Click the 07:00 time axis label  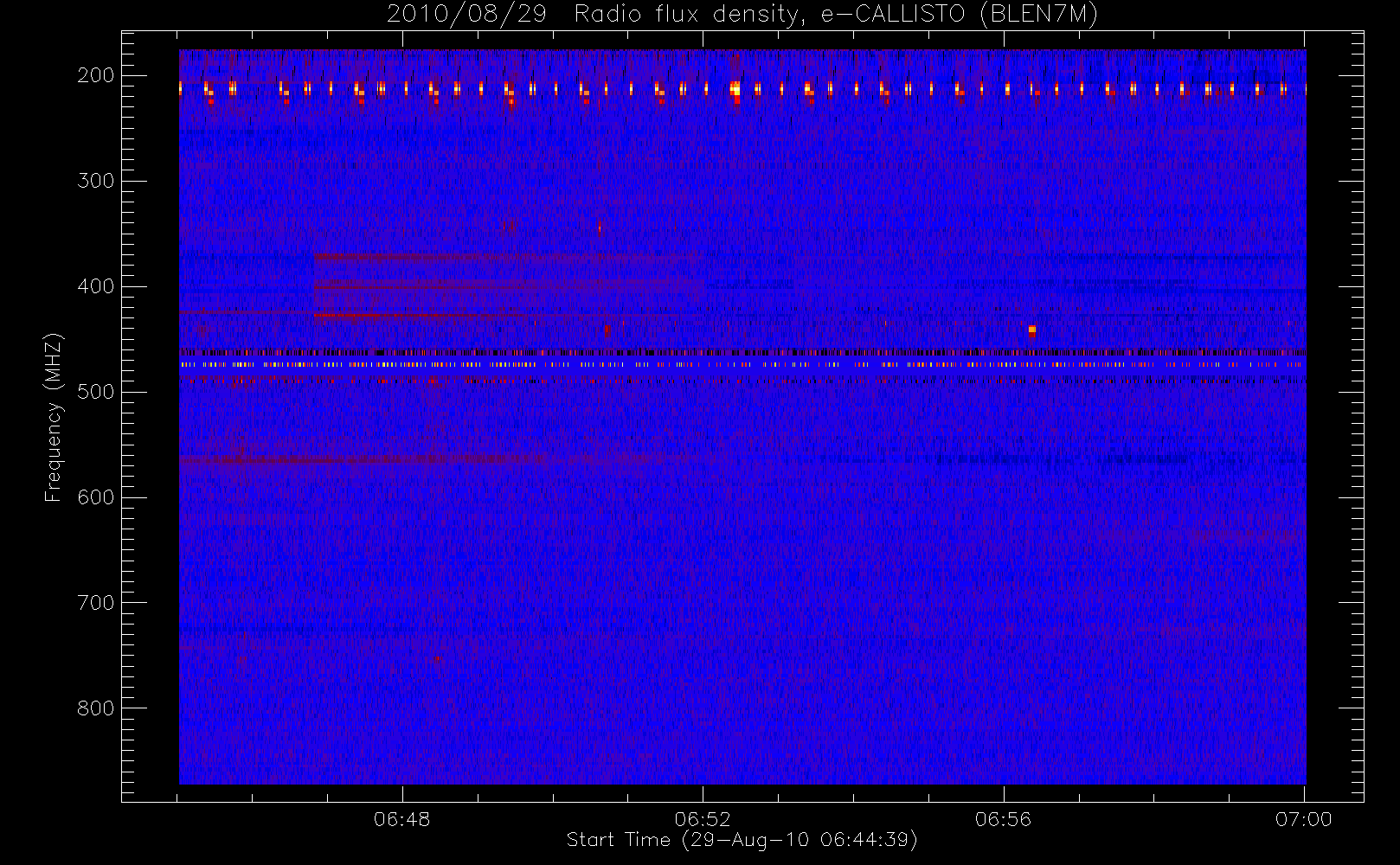[1303, 819]
